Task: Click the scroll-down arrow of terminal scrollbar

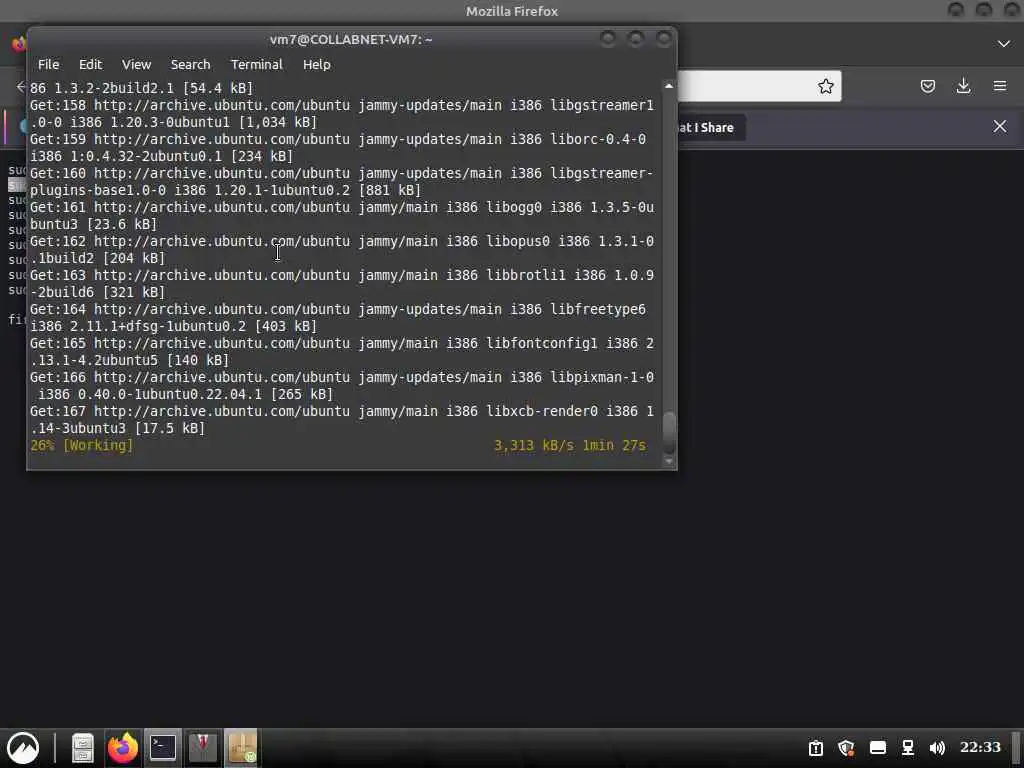Action: coord(669,461)
